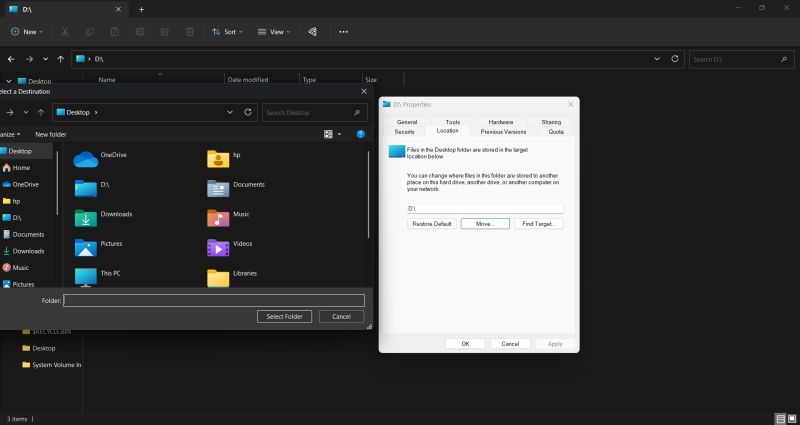Cancel the Select a Destination dialog
The image size is (800, 425).
click(x=341, y=316)
